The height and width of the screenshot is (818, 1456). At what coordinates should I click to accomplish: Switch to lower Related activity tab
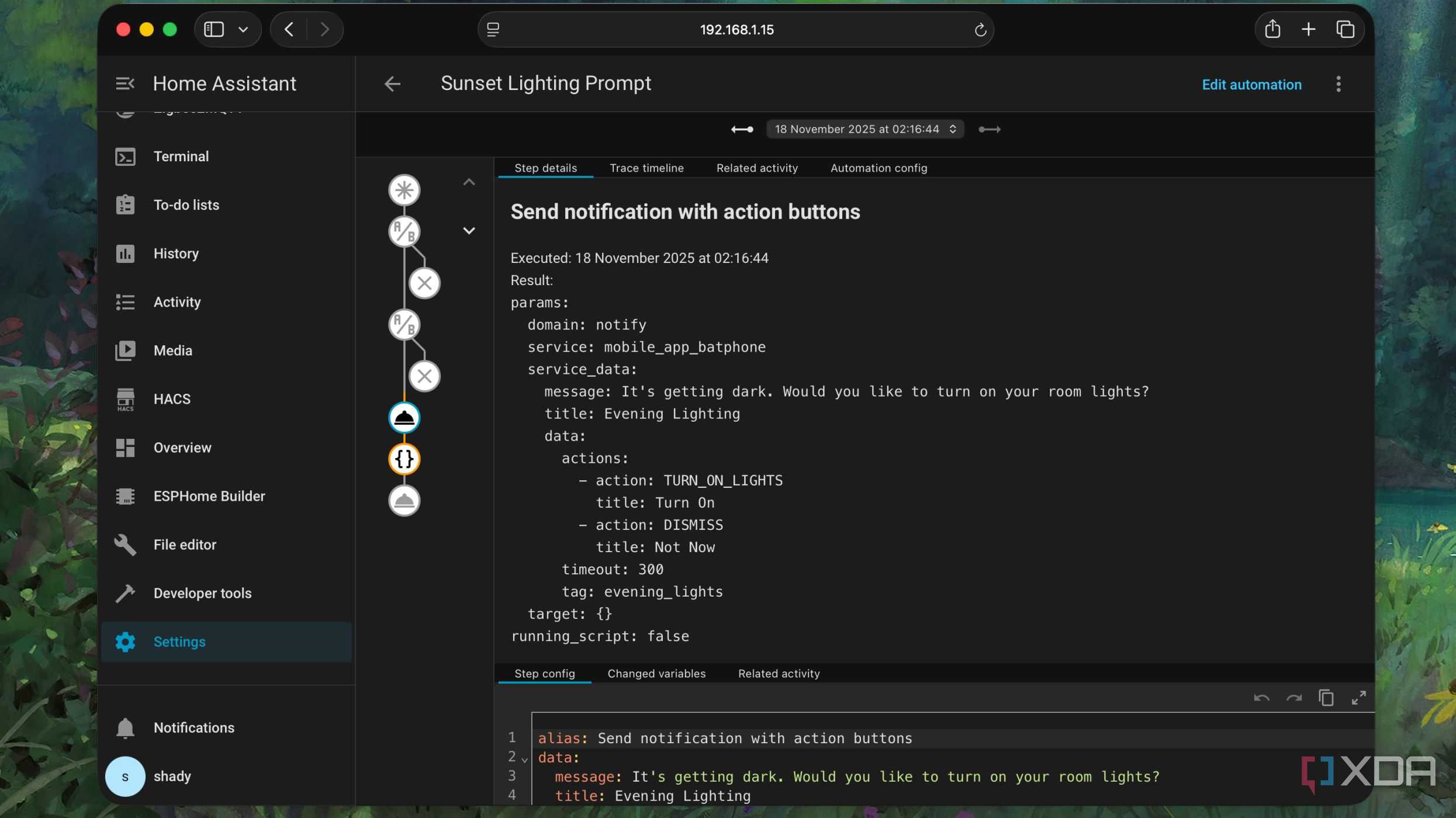[779, 674]
